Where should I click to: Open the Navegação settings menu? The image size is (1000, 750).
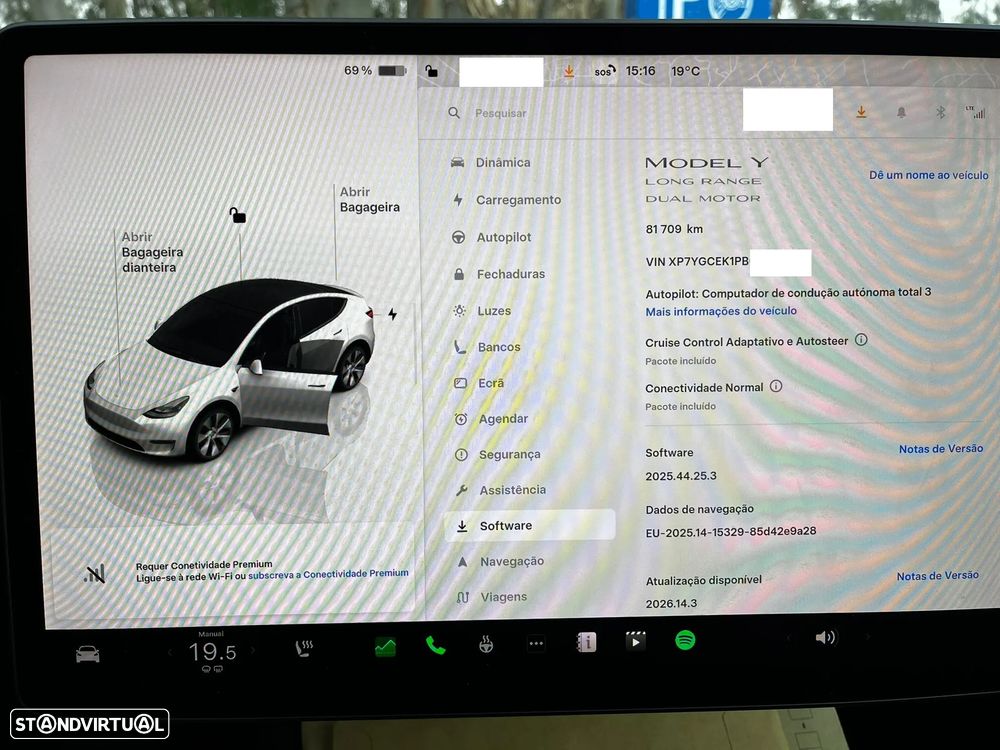click(x=501, y=562)
